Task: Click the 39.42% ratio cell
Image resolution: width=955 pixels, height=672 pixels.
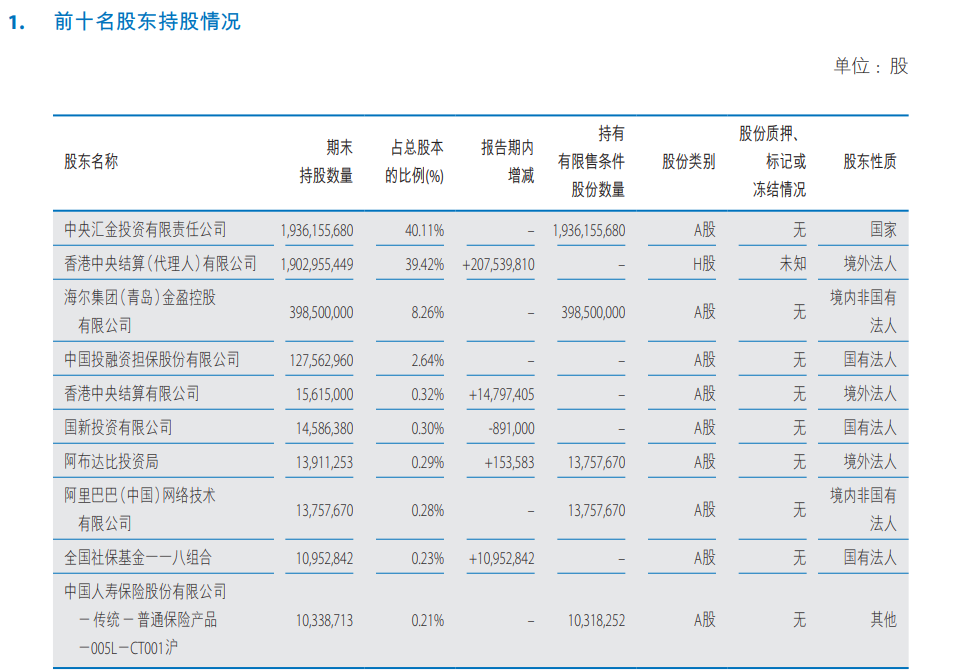Action: [425, 264]
